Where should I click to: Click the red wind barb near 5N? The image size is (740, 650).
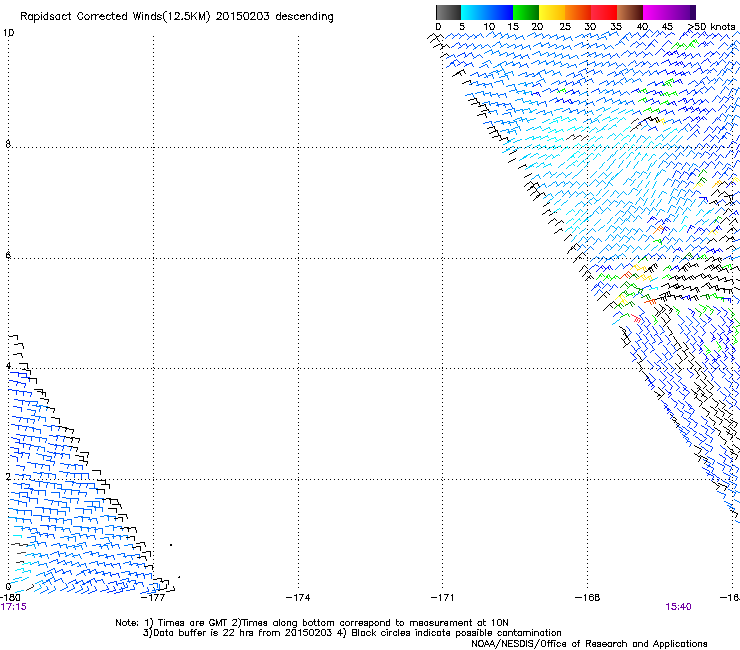pyautogui.click(x=636, y=318)
